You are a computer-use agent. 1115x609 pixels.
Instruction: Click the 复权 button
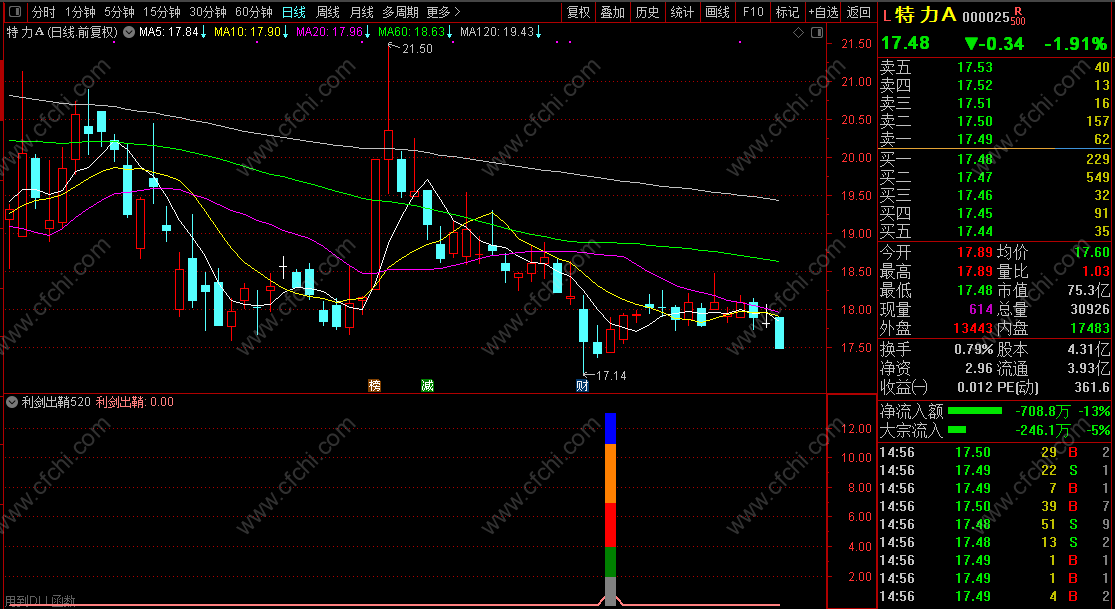click(578, 12)
